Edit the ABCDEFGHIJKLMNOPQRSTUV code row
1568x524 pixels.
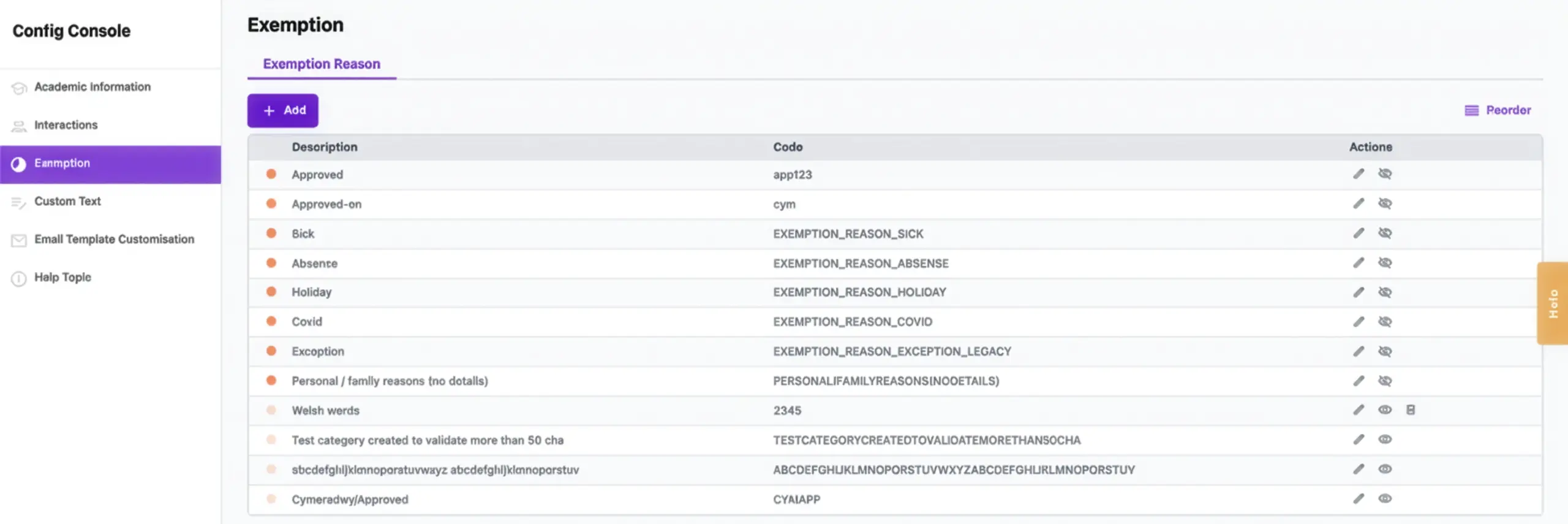click(x=1359, y=469)
